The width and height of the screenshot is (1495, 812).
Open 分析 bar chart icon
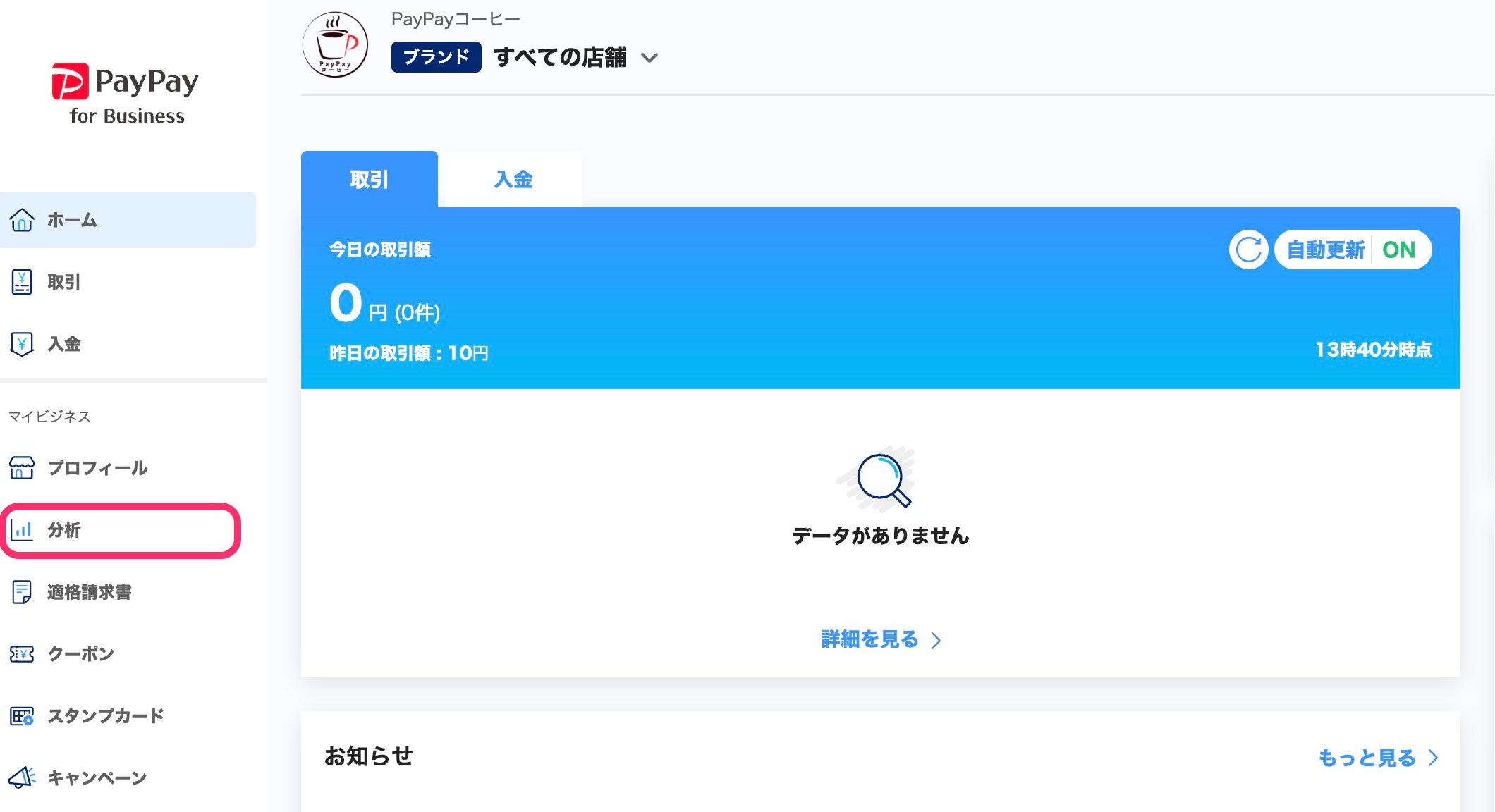click(x=22, y=530)
